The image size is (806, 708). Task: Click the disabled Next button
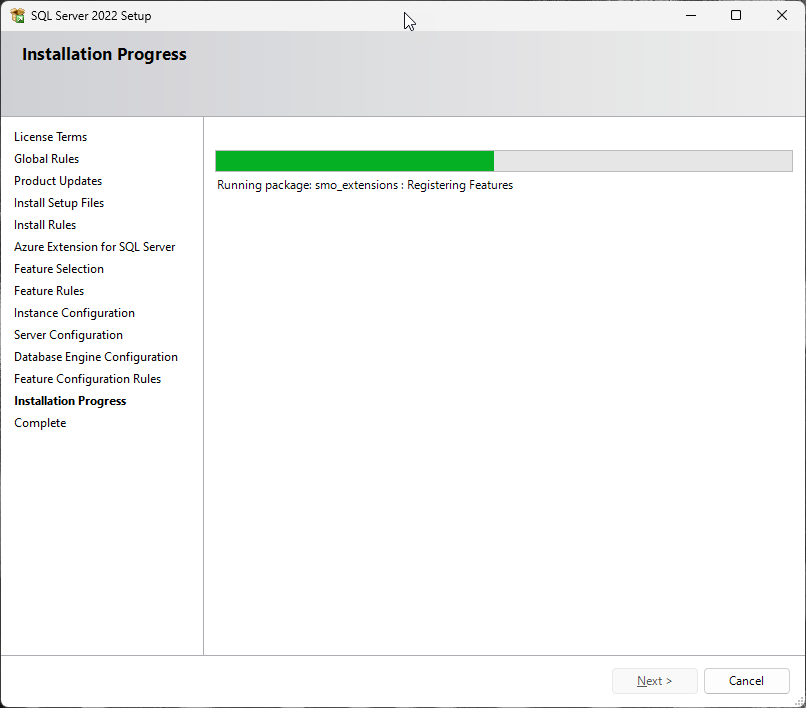click(655, 681)
